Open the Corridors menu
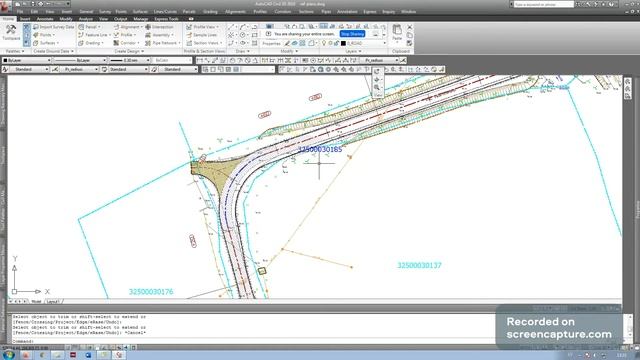Viewport: 640px width, 360px height. point(282,12)
